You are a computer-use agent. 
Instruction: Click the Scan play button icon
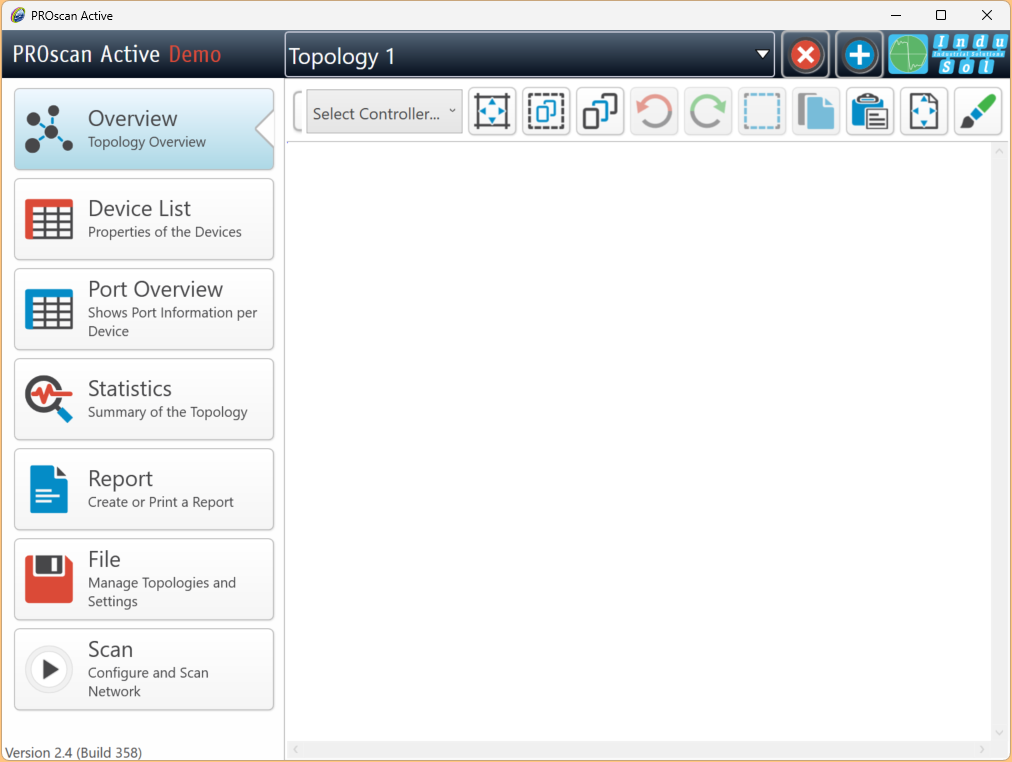click(x=49, y=669)
